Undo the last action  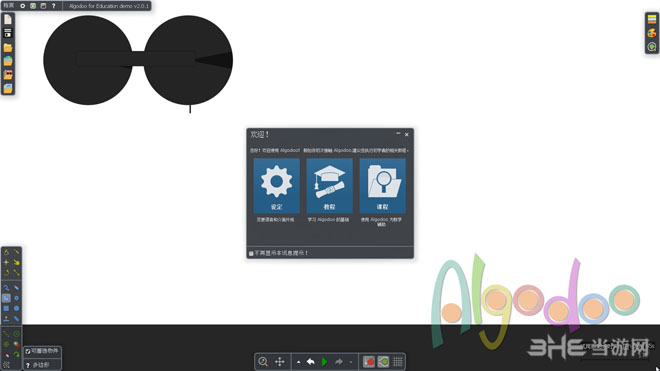(311, 362)
